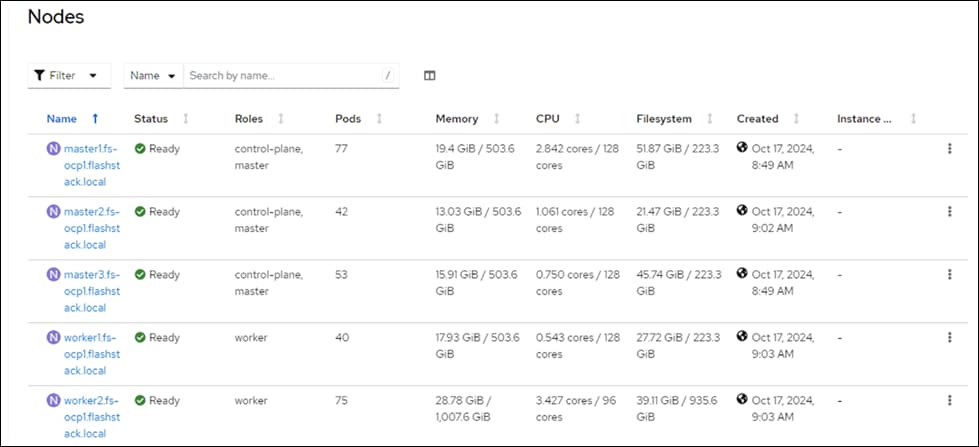Open master1.fs-ocp1.flashstack.local node link
The image size is (979, 447).
tap(92, 165)
